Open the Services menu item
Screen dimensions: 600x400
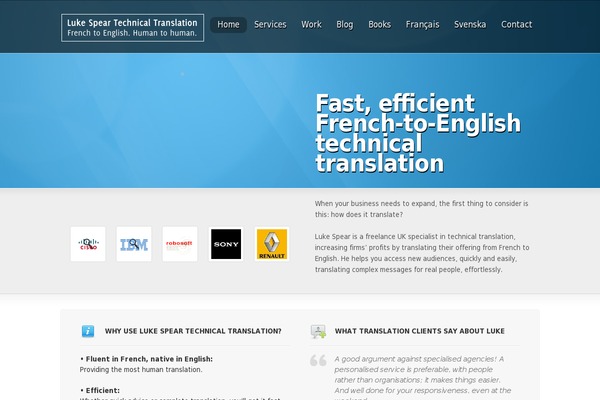pyautogui.click(x=270, y=24)
